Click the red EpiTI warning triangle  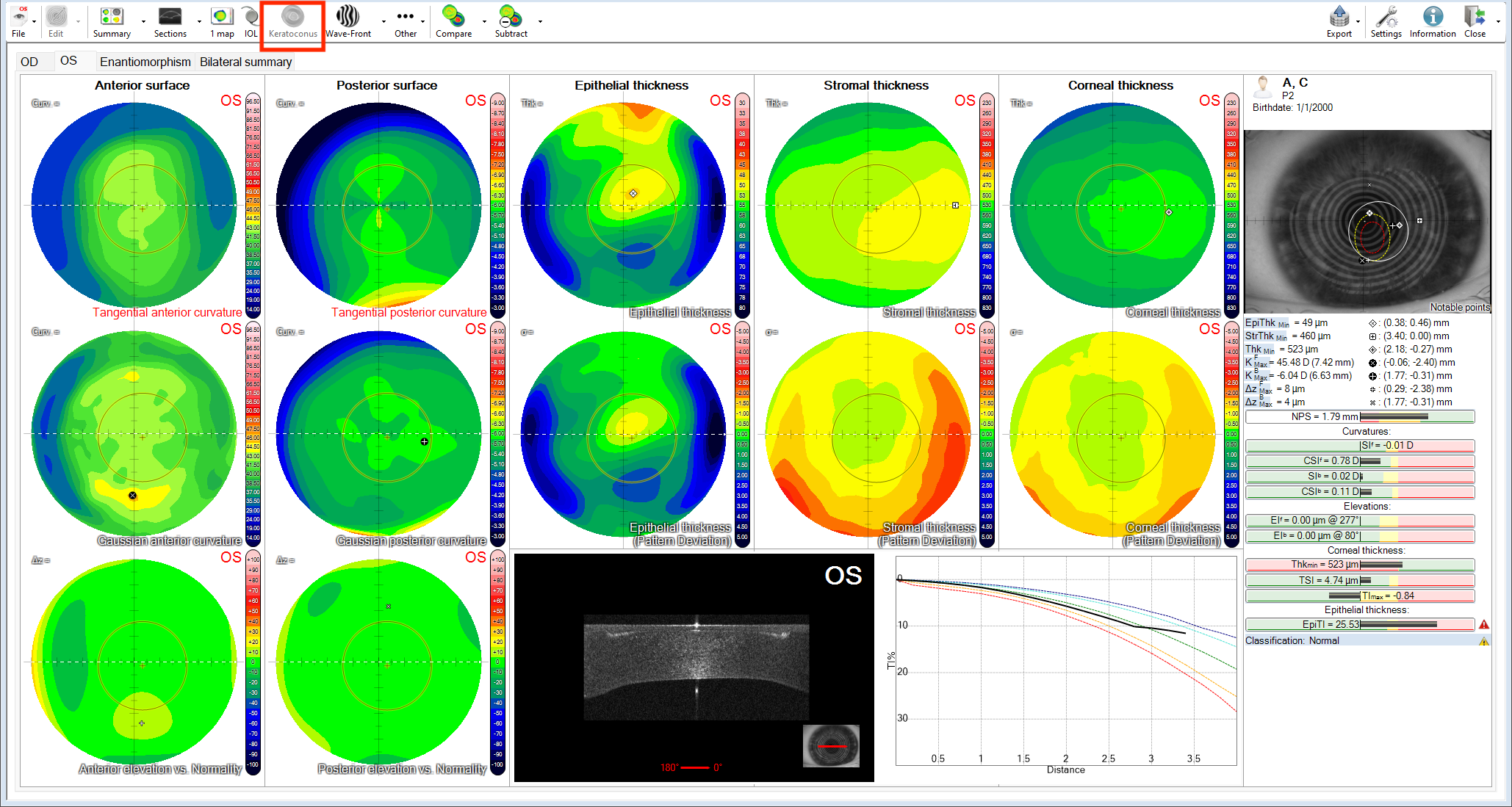(x=1484, y=624)
